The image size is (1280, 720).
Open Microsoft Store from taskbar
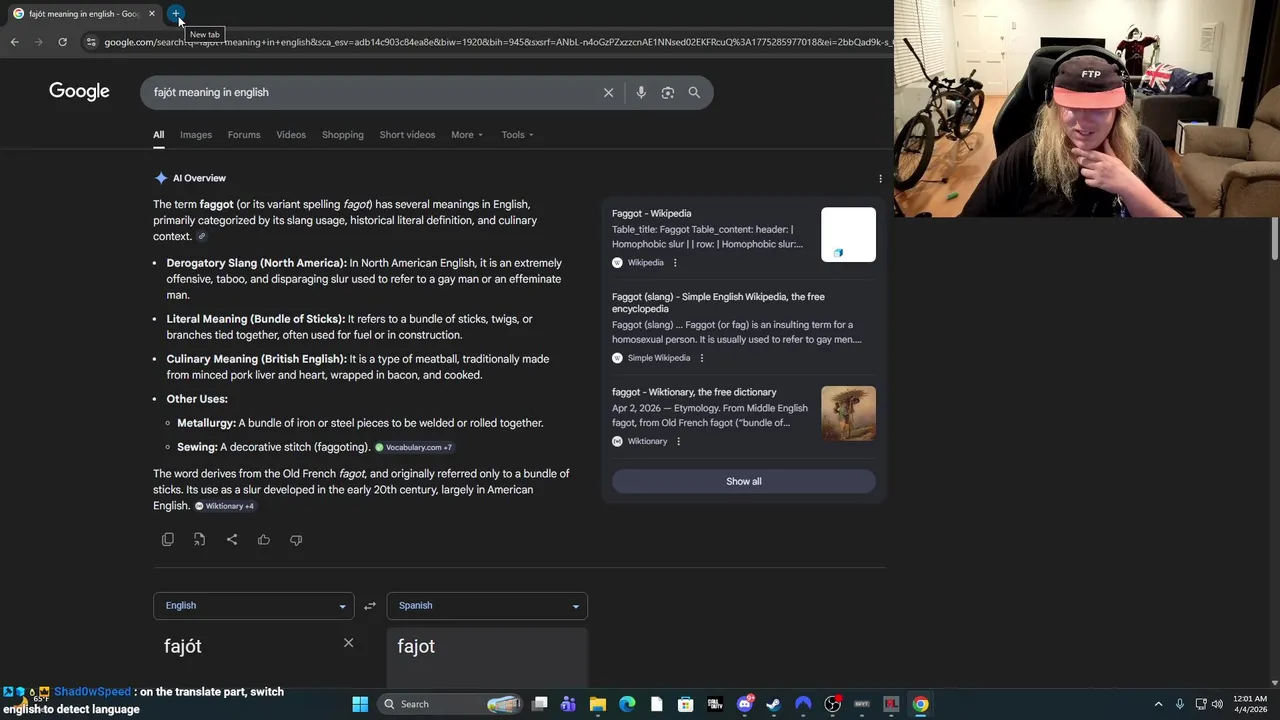pos(686,704)
